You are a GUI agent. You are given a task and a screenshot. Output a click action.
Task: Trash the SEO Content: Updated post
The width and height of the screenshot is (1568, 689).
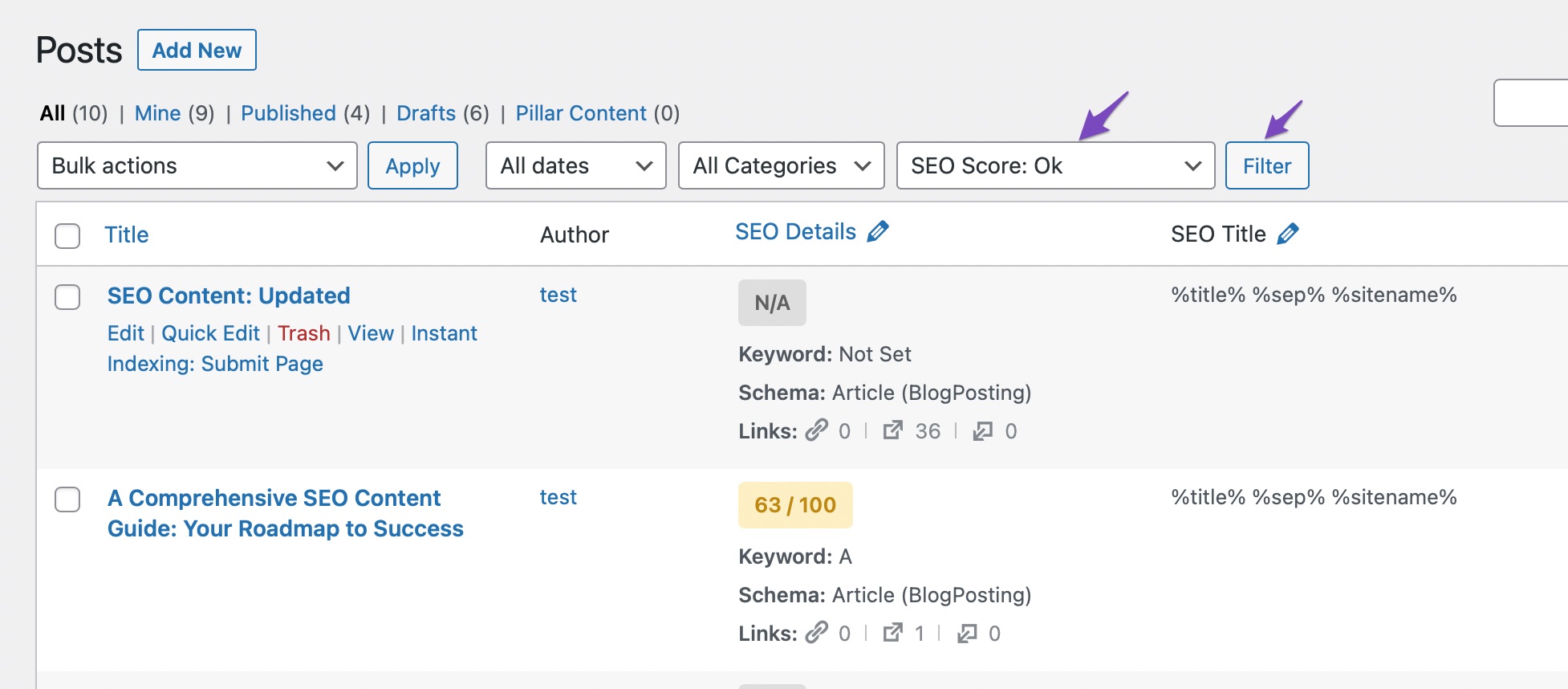coord(304,333)
